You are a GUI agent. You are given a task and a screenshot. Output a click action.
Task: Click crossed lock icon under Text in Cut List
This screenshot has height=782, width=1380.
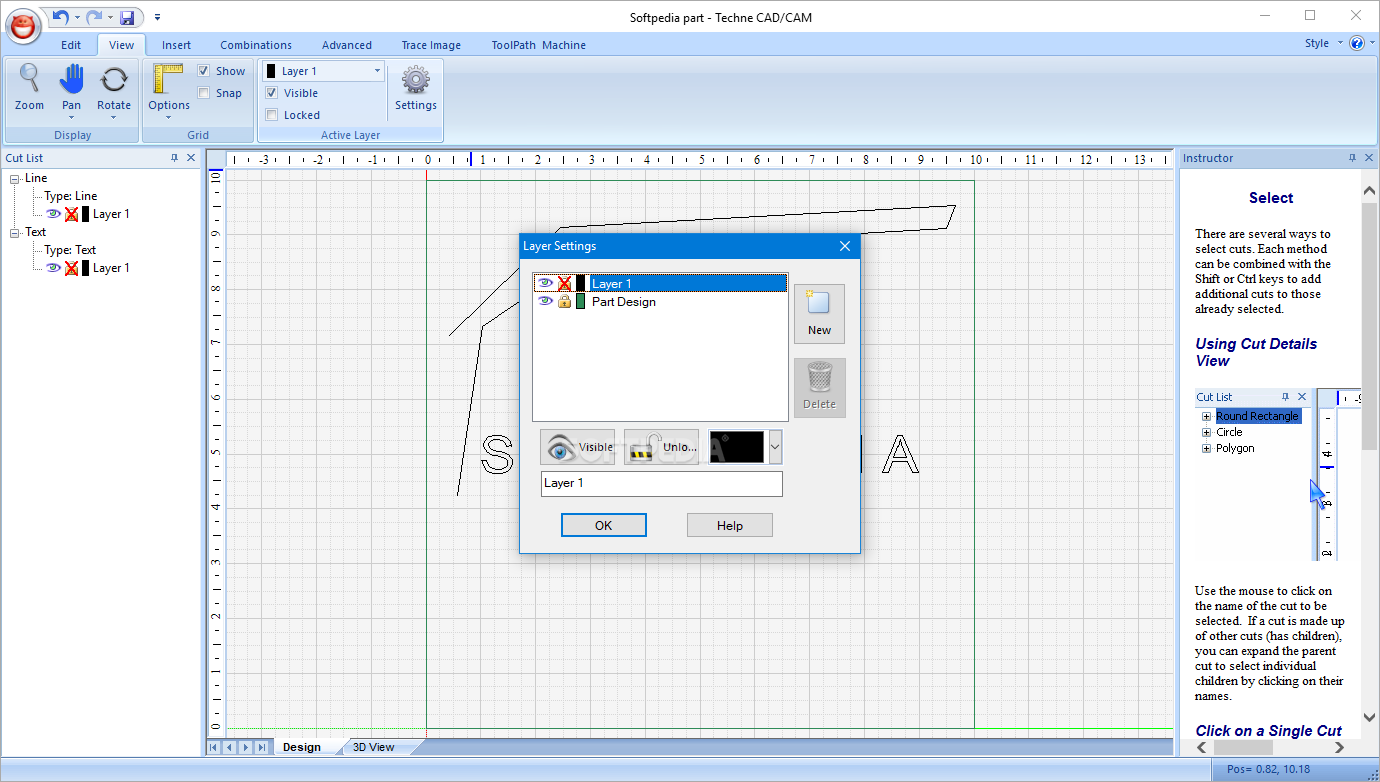coord(71,267)
